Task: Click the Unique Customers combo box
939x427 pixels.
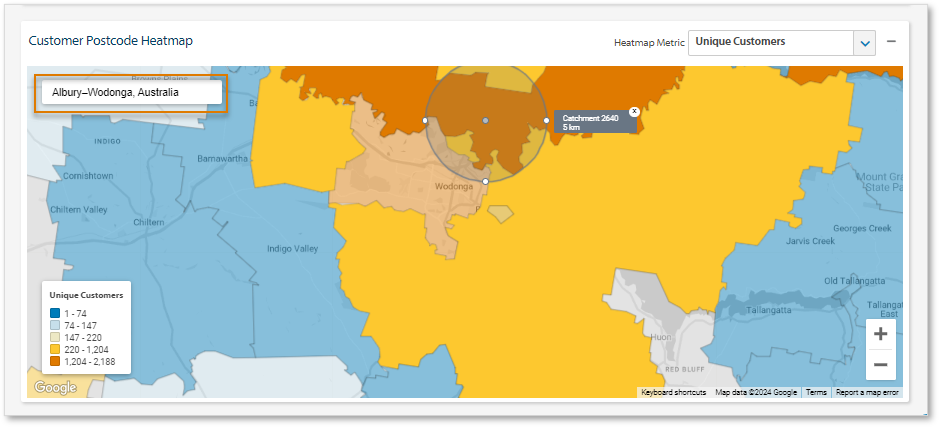Action: [x=770, y=43]
